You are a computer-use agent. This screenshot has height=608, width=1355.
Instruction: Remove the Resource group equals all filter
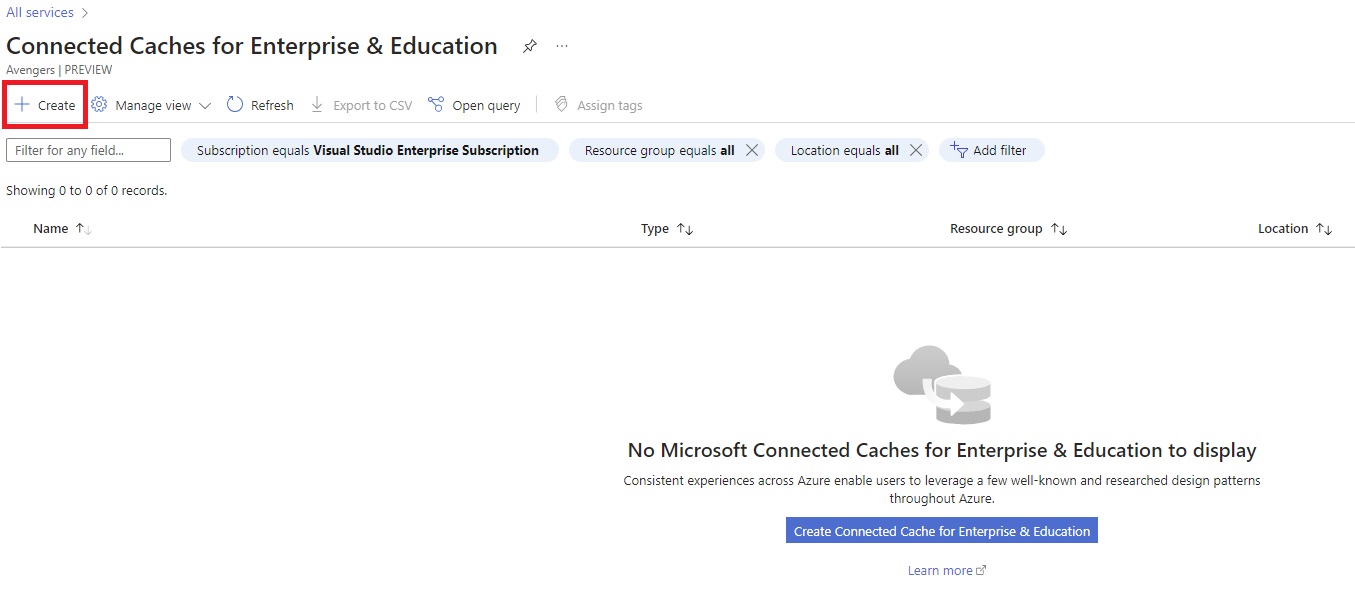coord(754,150)
